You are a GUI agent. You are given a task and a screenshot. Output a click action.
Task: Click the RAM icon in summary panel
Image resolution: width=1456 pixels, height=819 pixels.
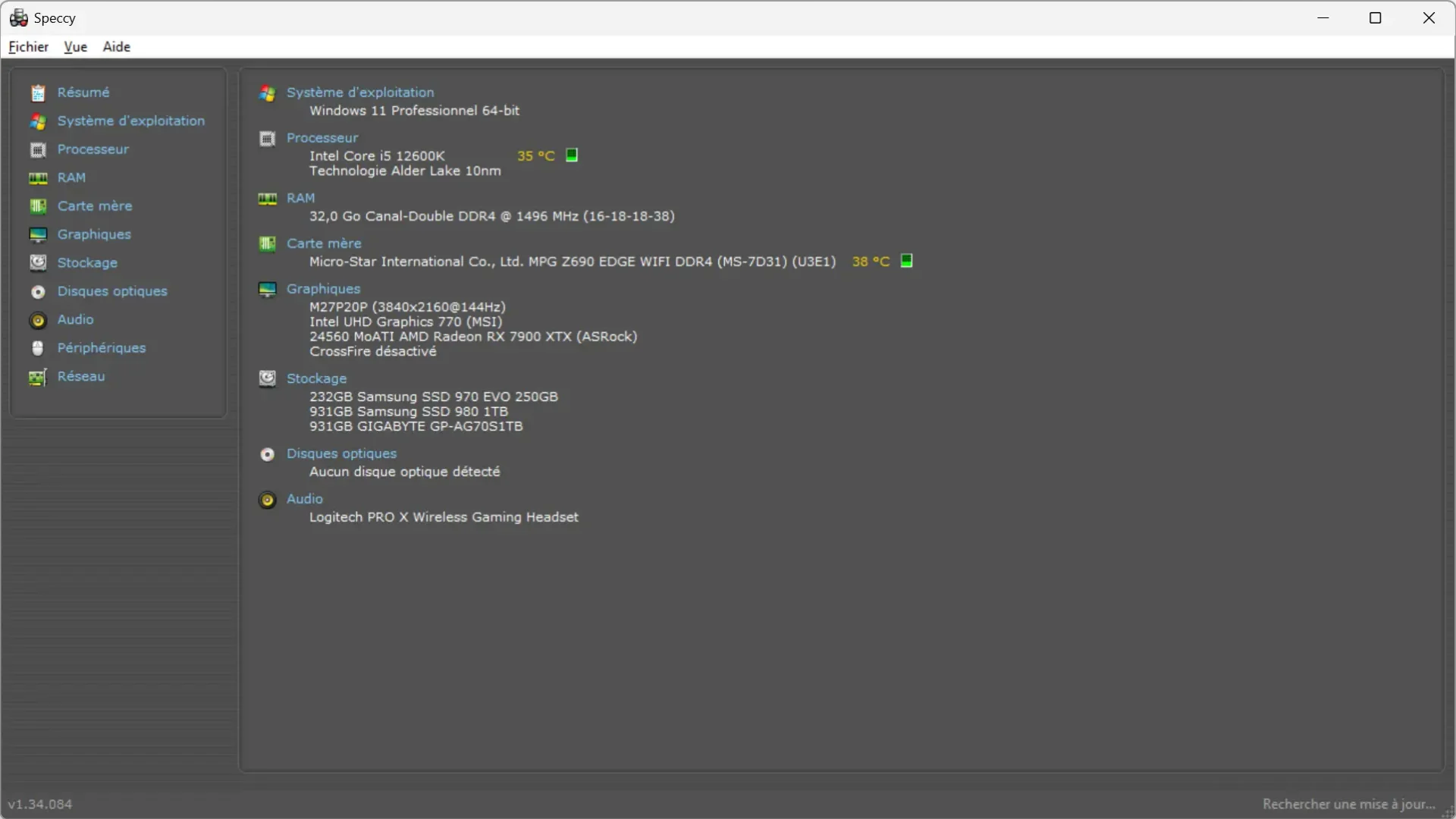267,199
